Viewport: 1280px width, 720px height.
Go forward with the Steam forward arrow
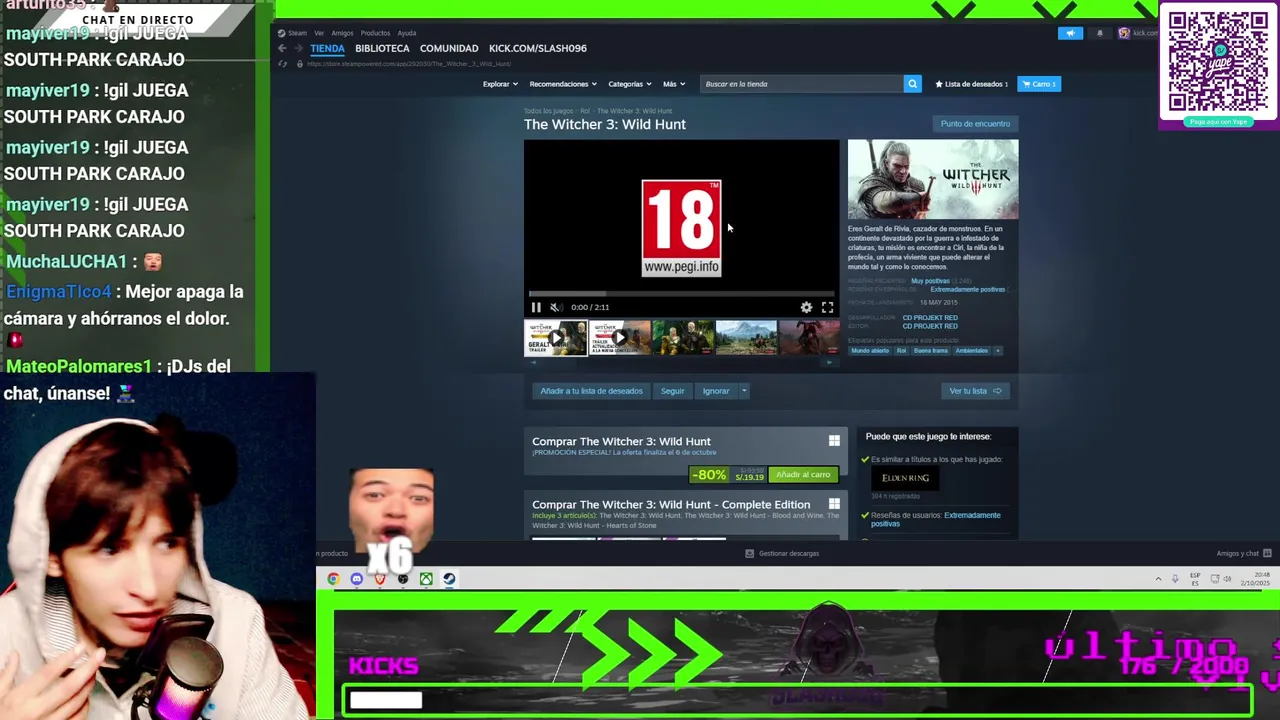coord(298,48)
